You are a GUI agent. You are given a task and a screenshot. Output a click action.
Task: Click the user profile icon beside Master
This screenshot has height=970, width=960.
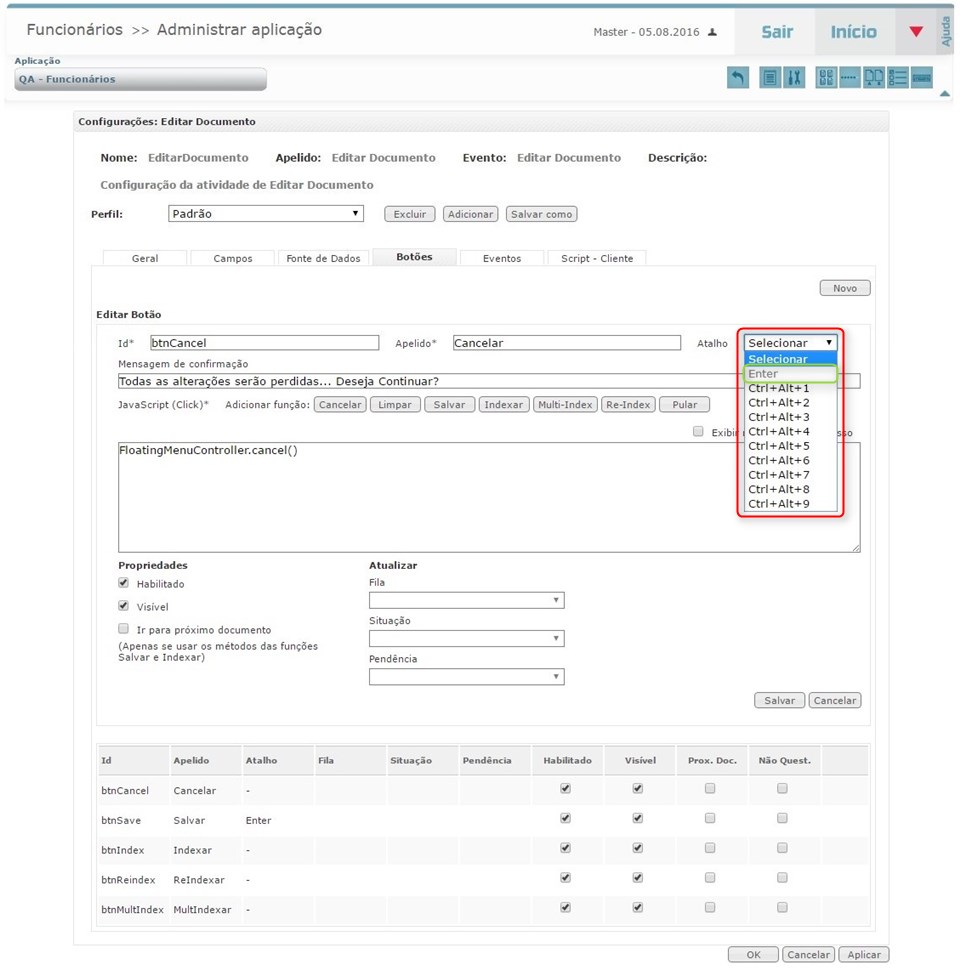coord(713,32)
